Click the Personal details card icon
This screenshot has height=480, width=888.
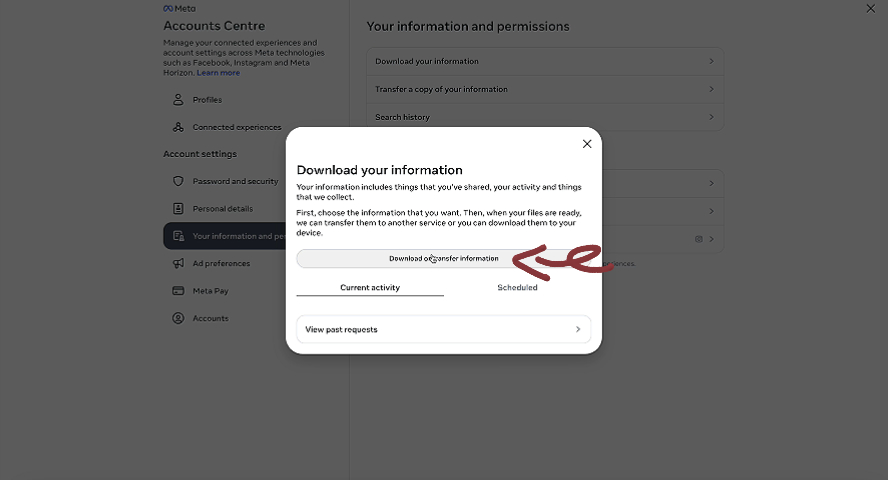[x=178, y=208]
